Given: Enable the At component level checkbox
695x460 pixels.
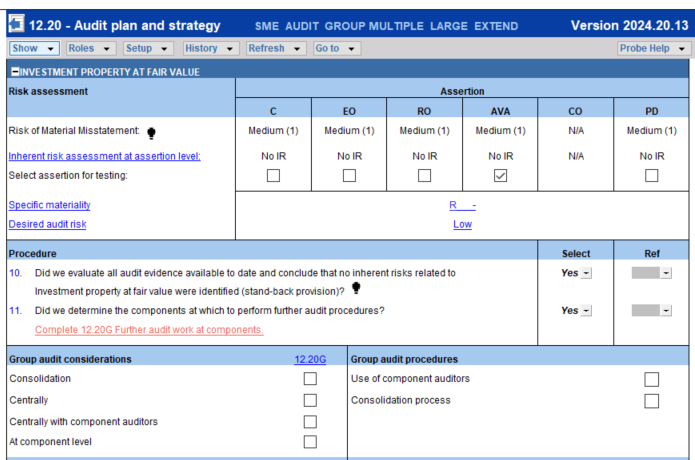Looking at the screenshot, I should click(310, 442).
